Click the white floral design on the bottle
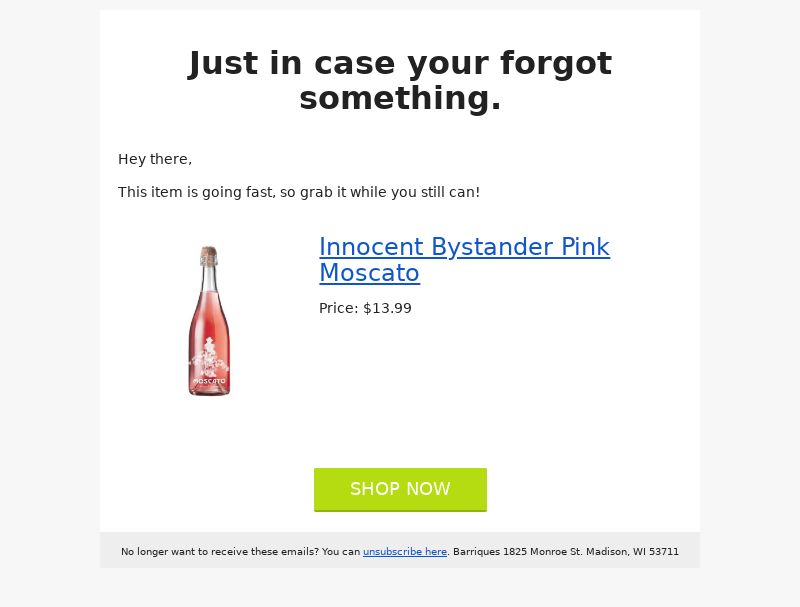The image size is (800, 607). point(209,357)
